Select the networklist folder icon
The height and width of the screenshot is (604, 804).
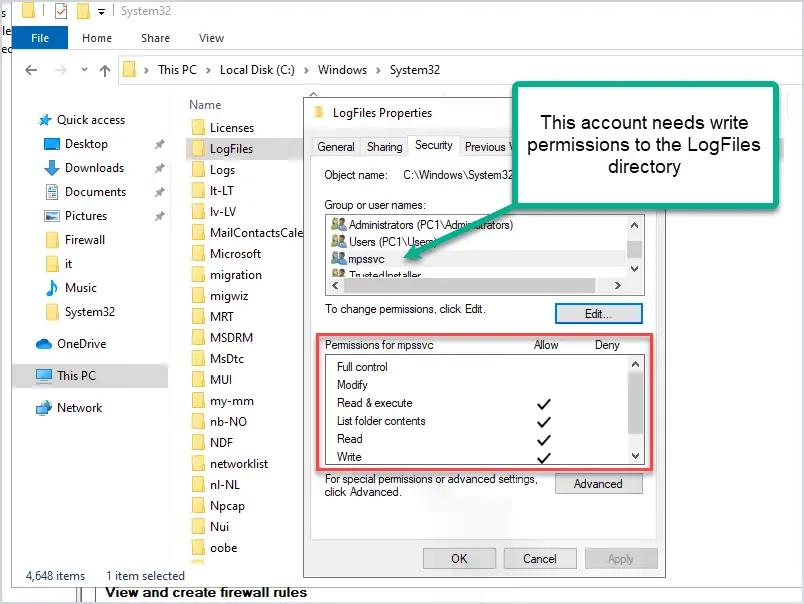(197, 464)
